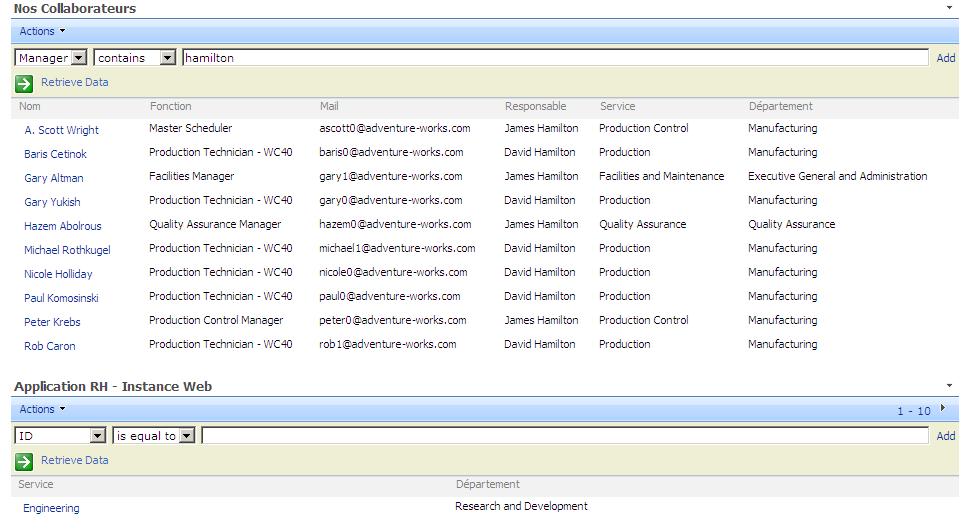Collapse the Nos Collaborateurs web part menu arrow

pyautogui.click(x=949, y=8)
